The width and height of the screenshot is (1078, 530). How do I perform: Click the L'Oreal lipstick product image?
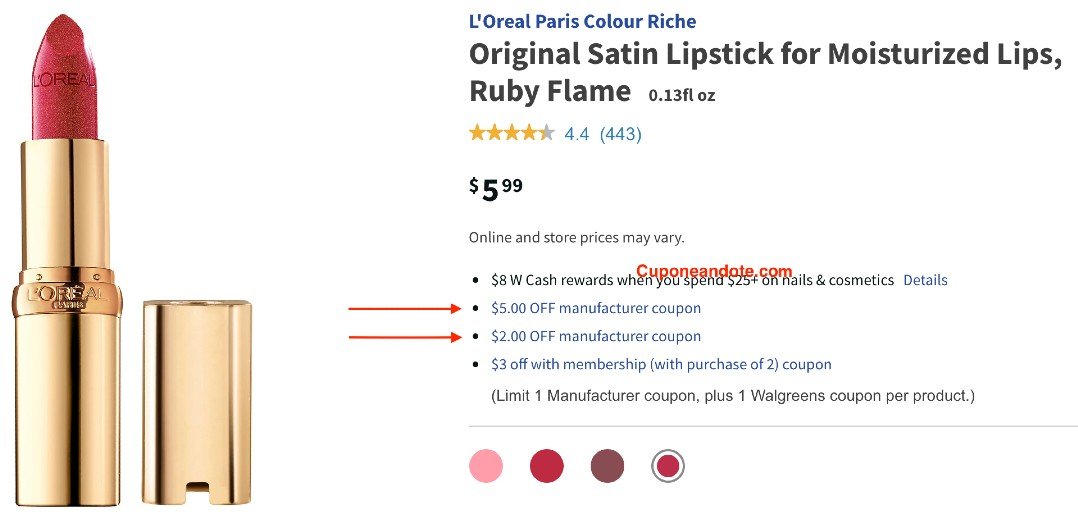[x=68, y=260]
